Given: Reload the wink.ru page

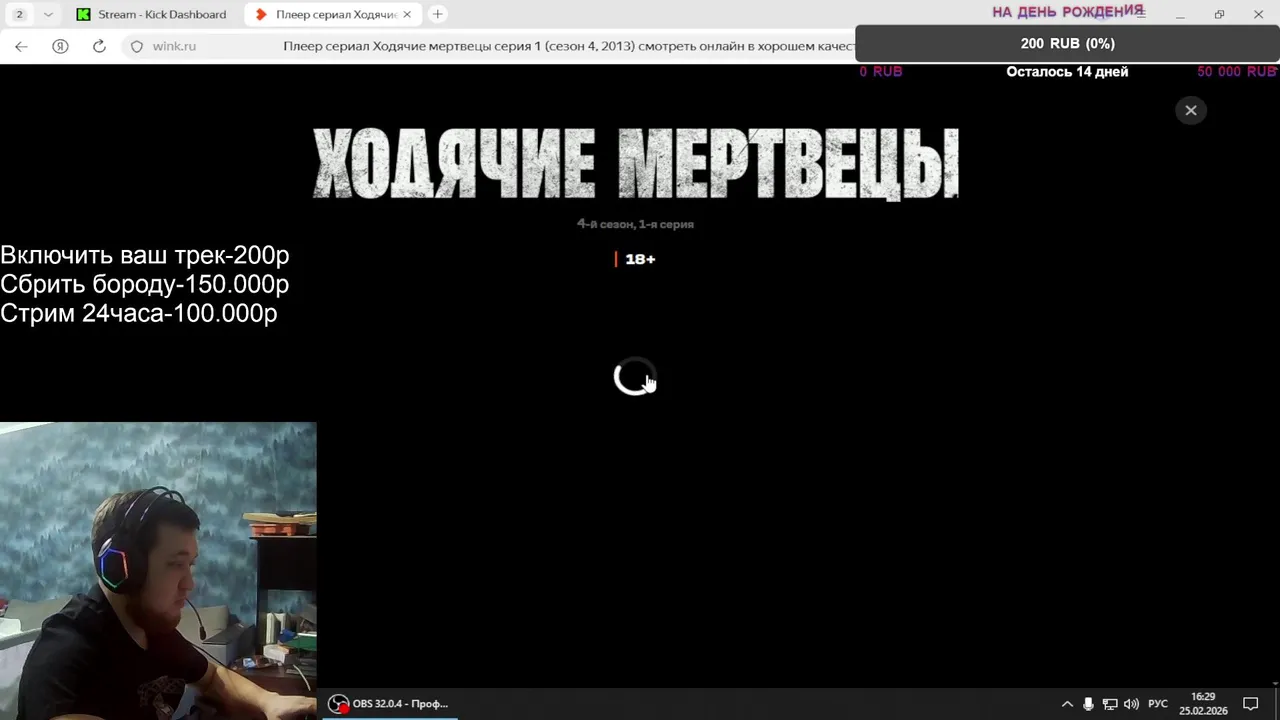Looking at the screenshot, I should pyautogui.click(x=99, y=46).
